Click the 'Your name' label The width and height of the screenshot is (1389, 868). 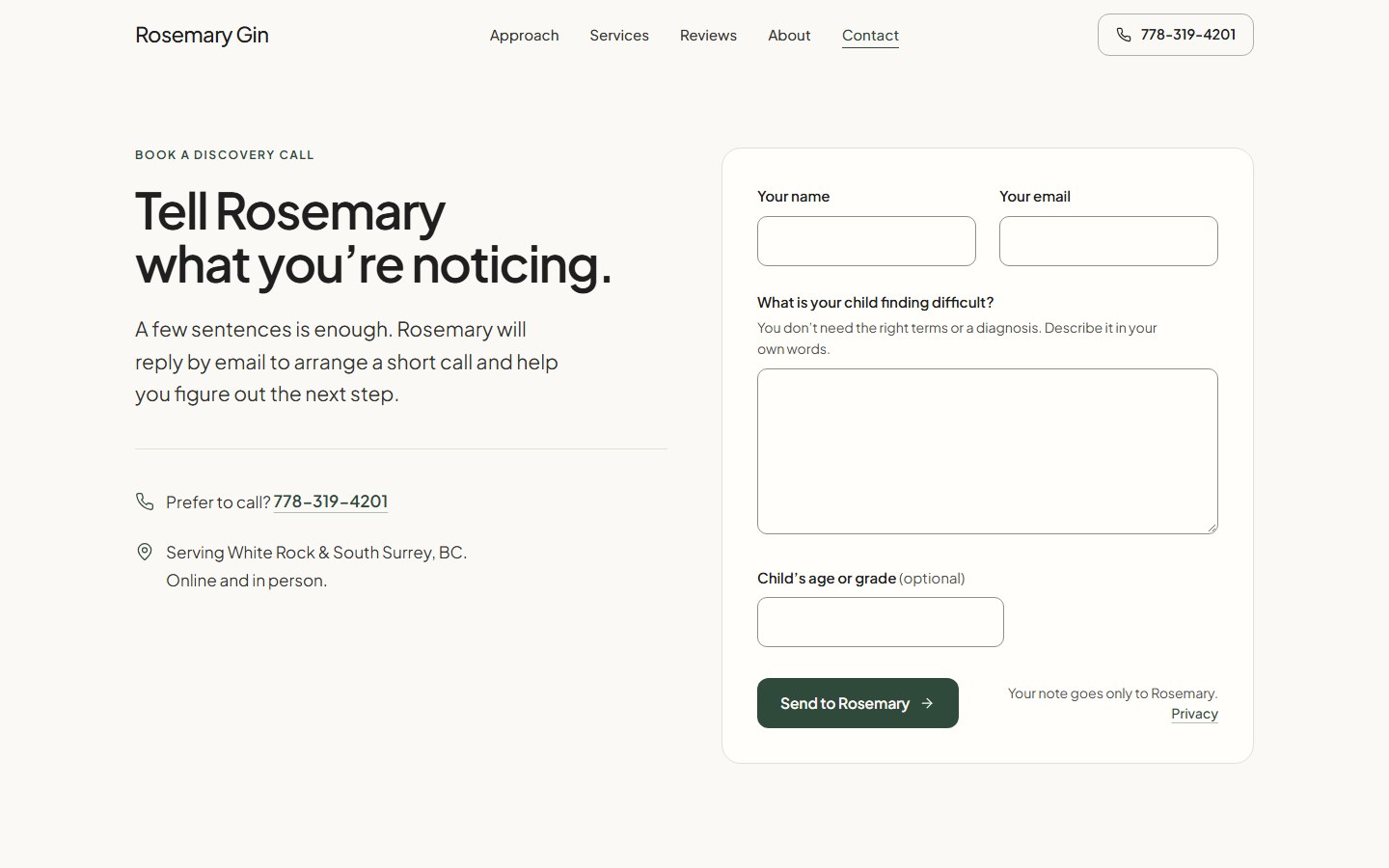pyautogui.click(x=793, y=196)
